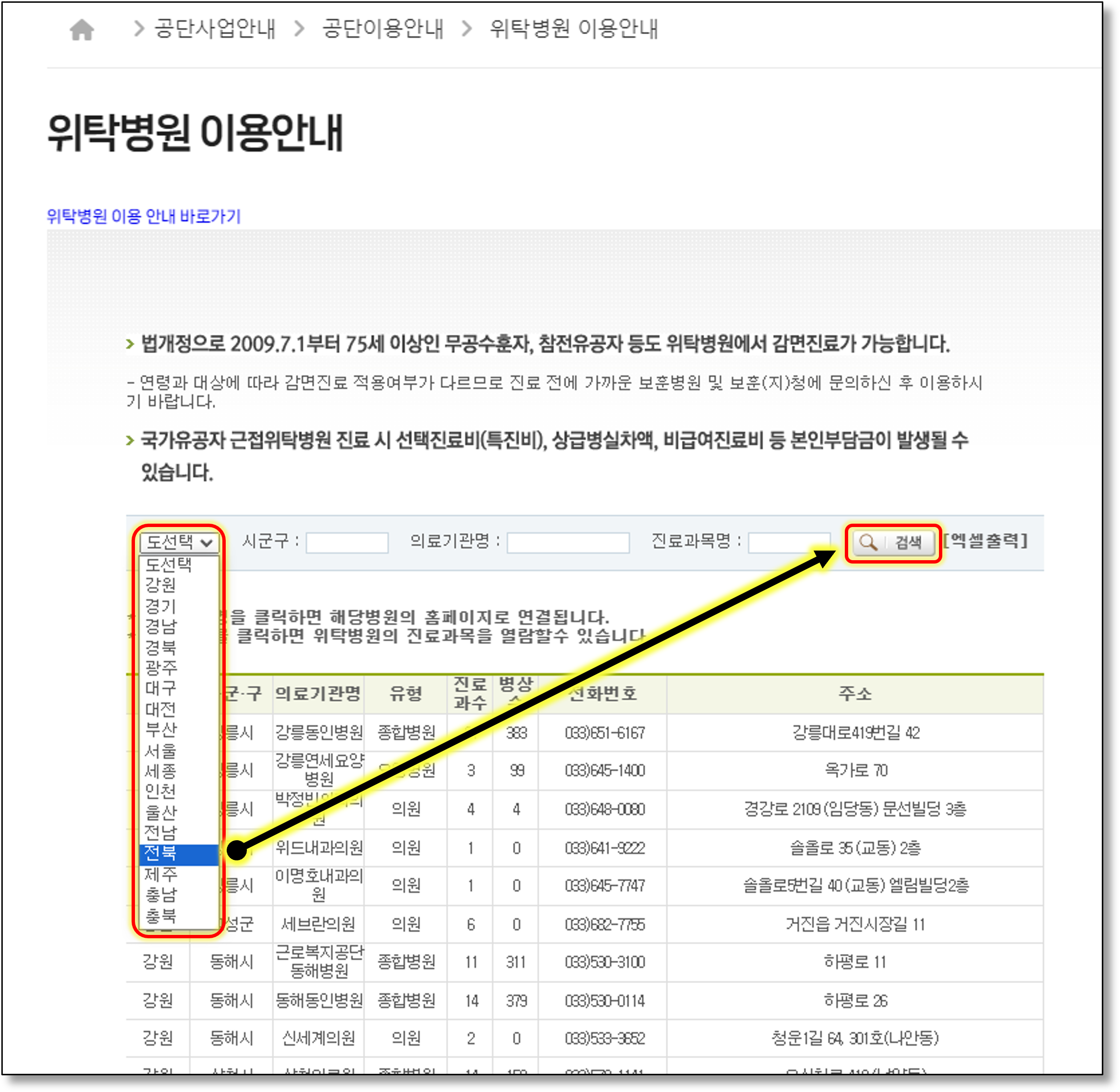Click the 엑셀출력 export link
Image resolution: width=1120 pixels, height=1092 pixels.
click(986, 540)
